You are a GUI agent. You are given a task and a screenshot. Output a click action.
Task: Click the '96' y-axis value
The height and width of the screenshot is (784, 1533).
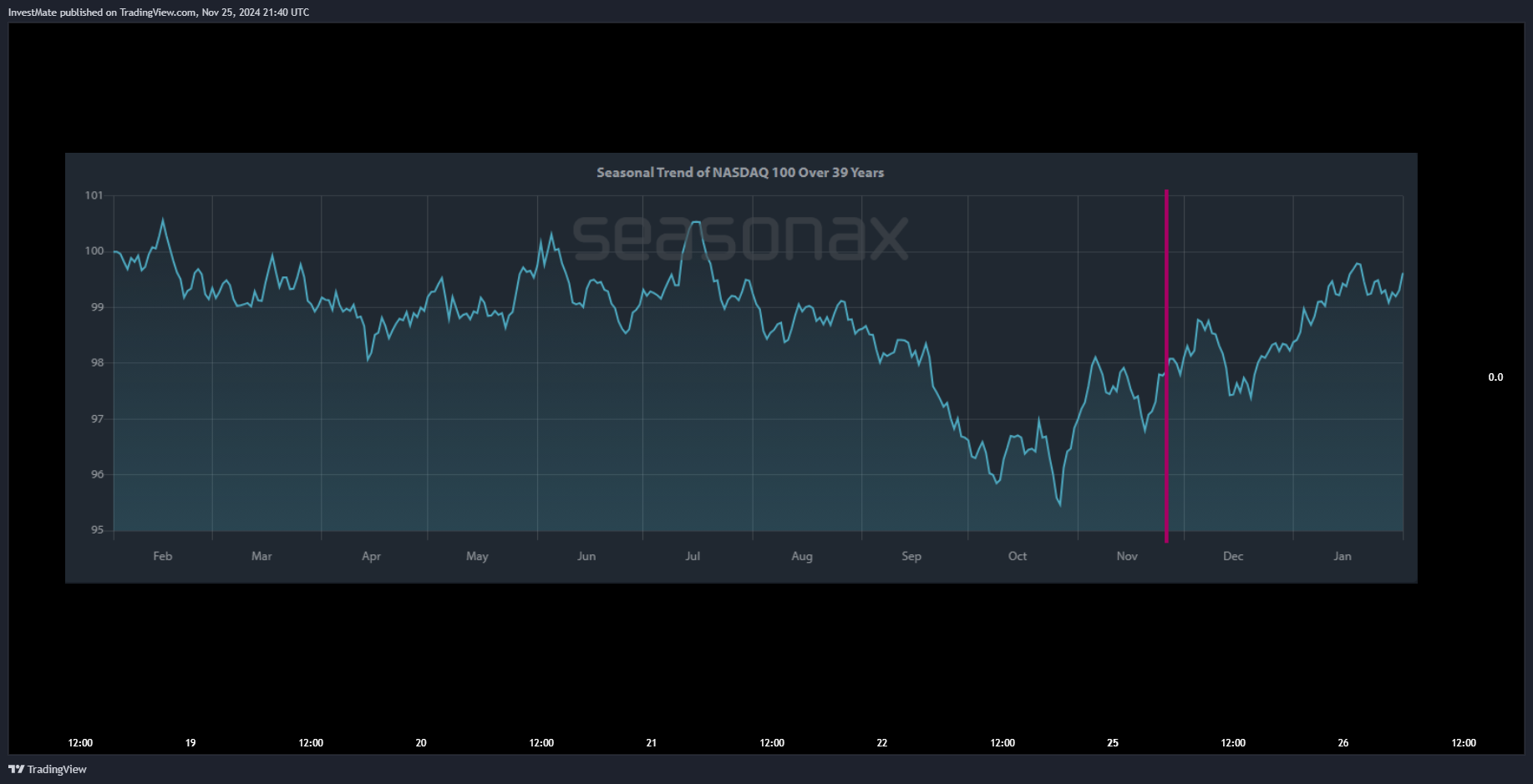pos(98,474)
